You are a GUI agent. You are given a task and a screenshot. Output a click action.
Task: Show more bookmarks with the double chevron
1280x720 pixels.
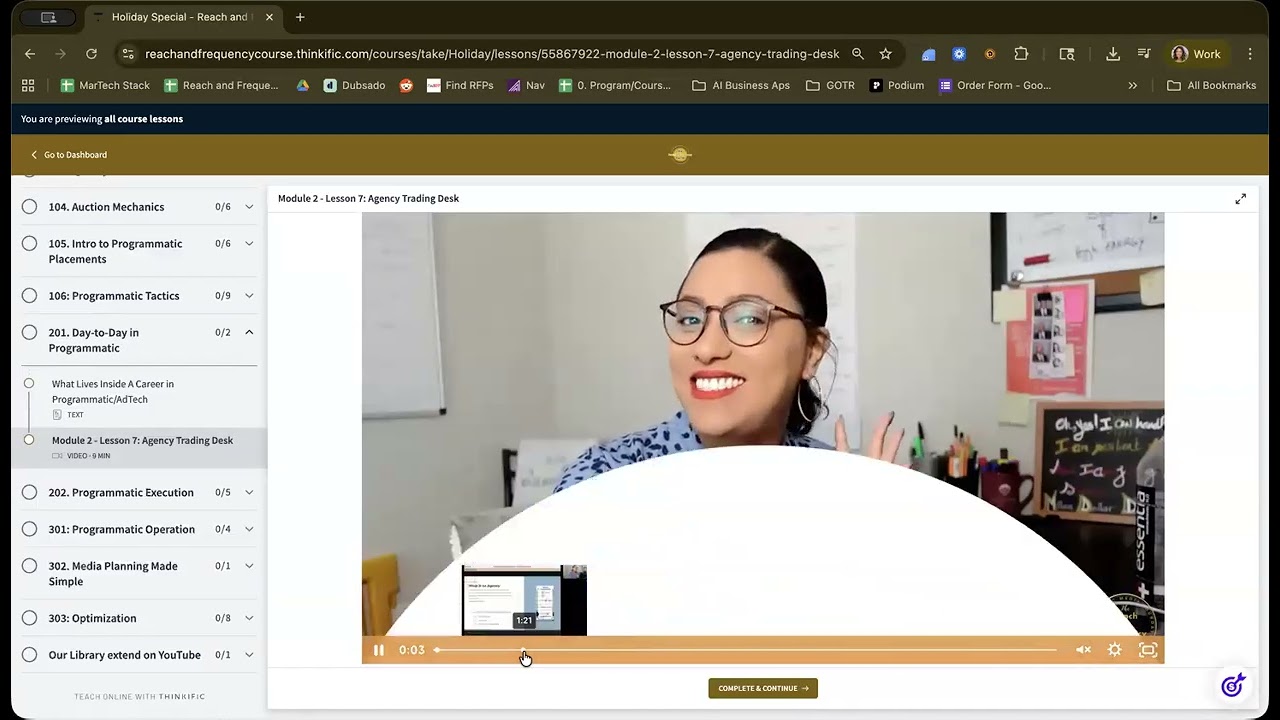1133,86
